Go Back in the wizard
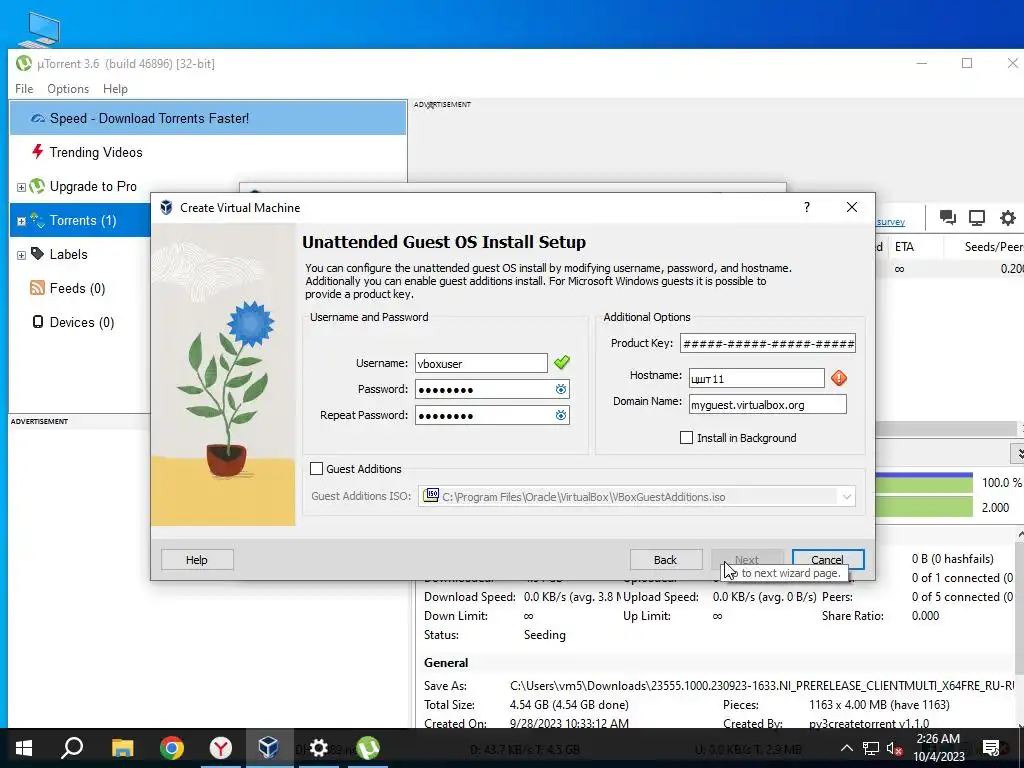Image resolution: width=1024 pixels, height=768 pixels. (x=665, y=560)
